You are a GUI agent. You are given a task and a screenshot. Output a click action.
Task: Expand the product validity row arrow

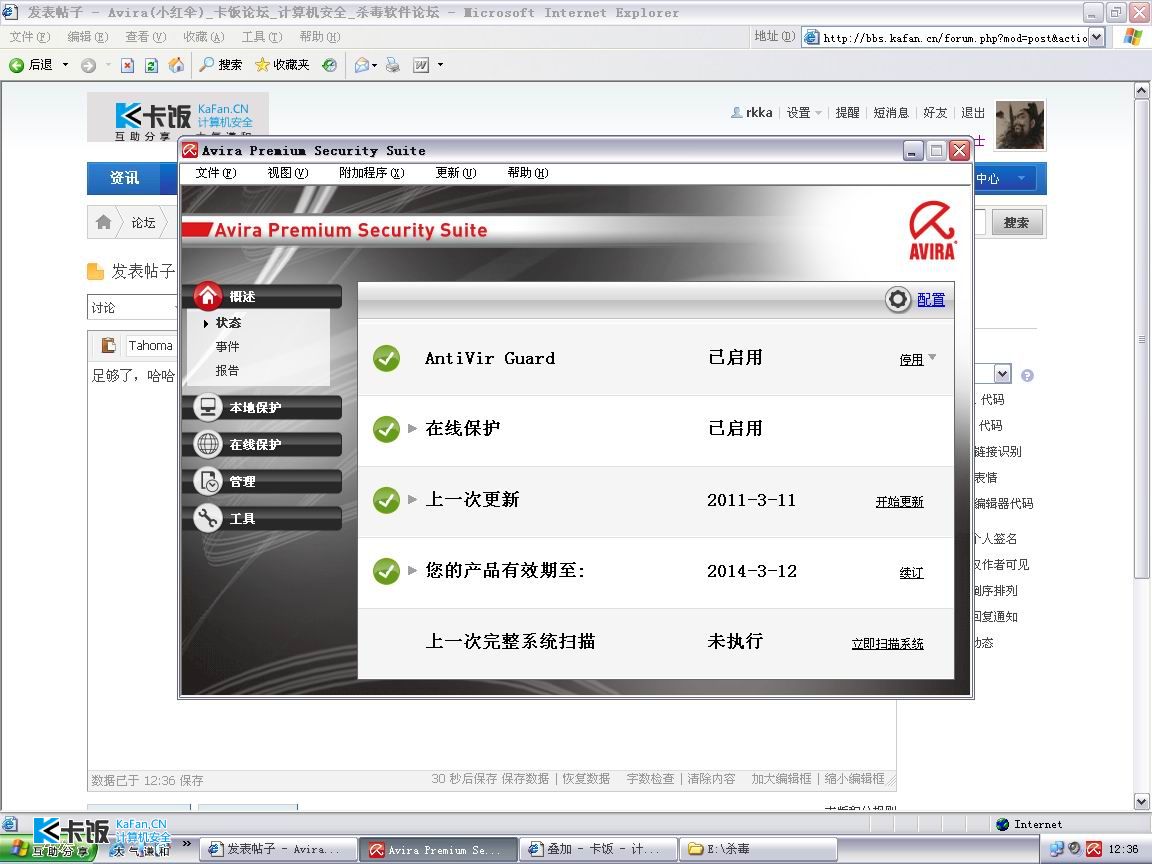(413, 571)
